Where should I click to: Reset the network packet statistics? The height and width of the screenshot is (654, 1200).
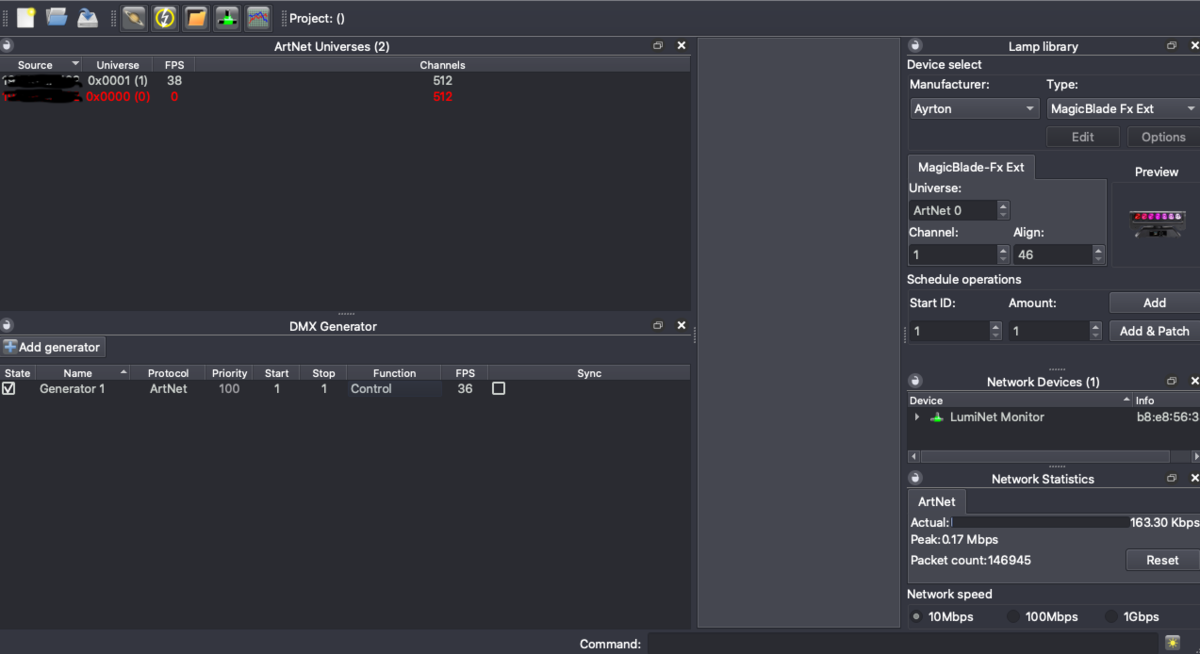[1162, 560]
